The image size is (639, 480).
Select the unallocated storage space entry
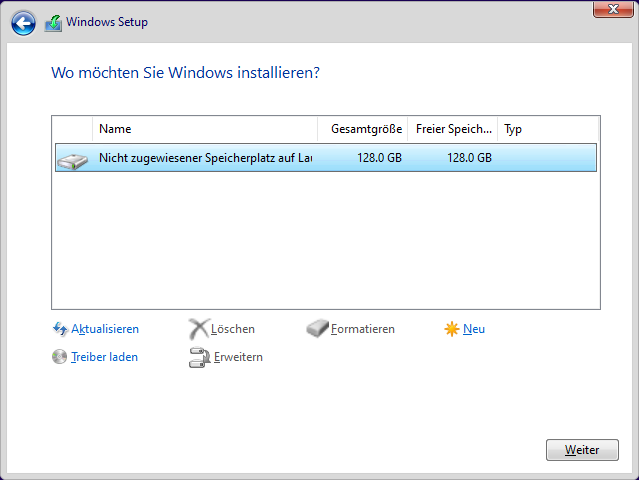coord(205,158)
